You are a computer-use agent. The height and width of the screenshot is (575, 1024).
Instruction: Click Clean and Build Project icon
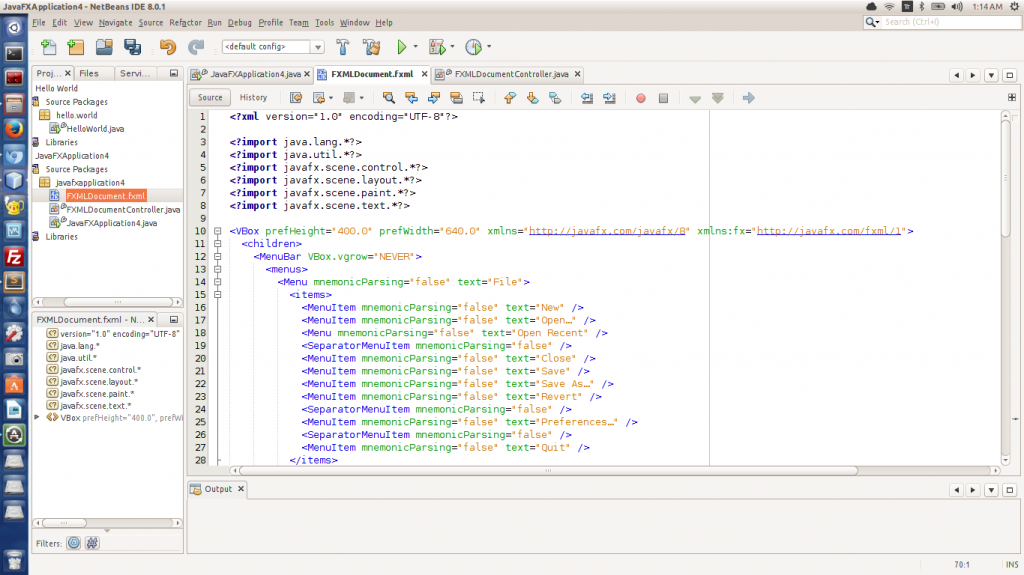[372, 47]
